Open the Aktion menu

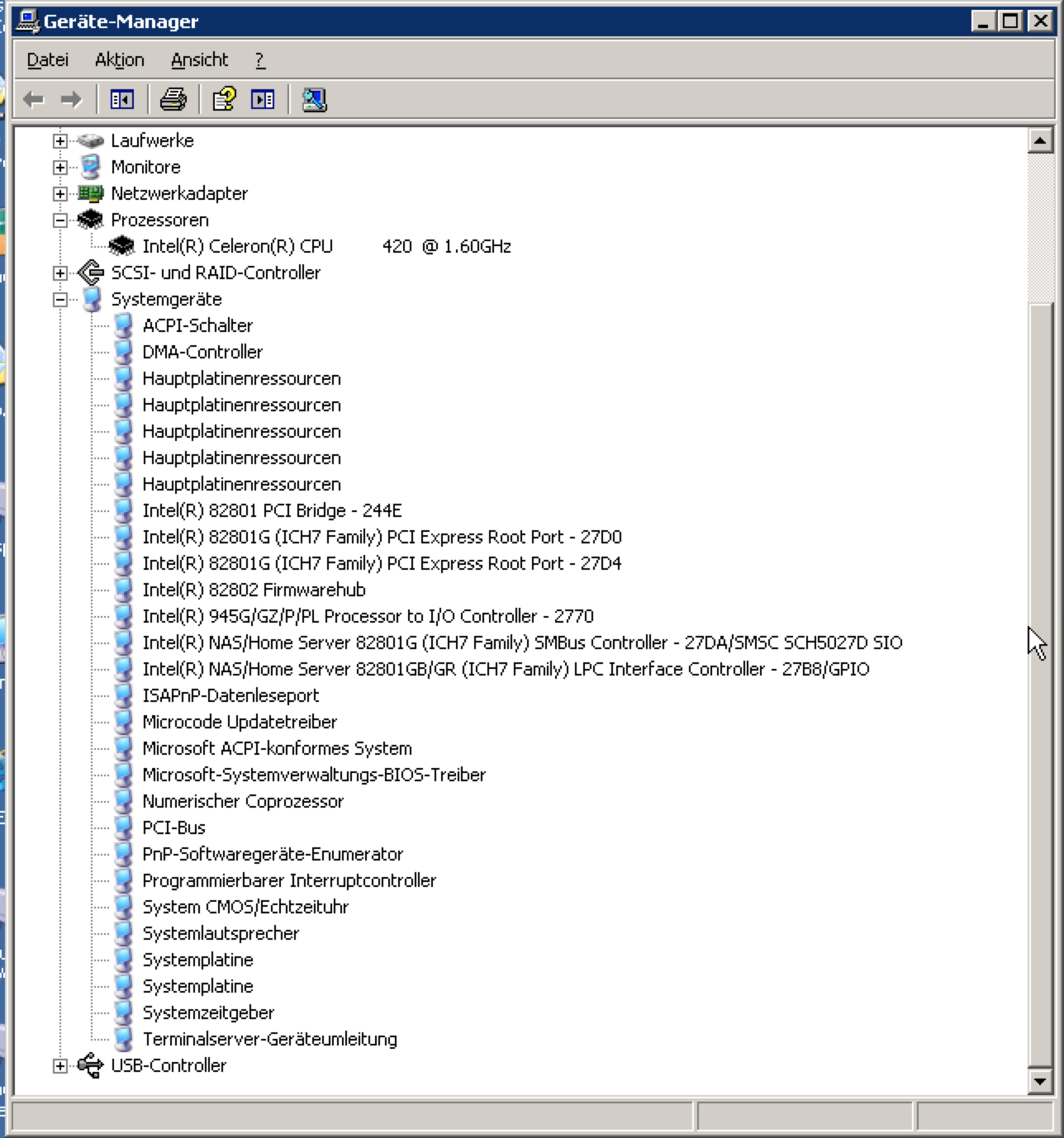click(120, 59)
